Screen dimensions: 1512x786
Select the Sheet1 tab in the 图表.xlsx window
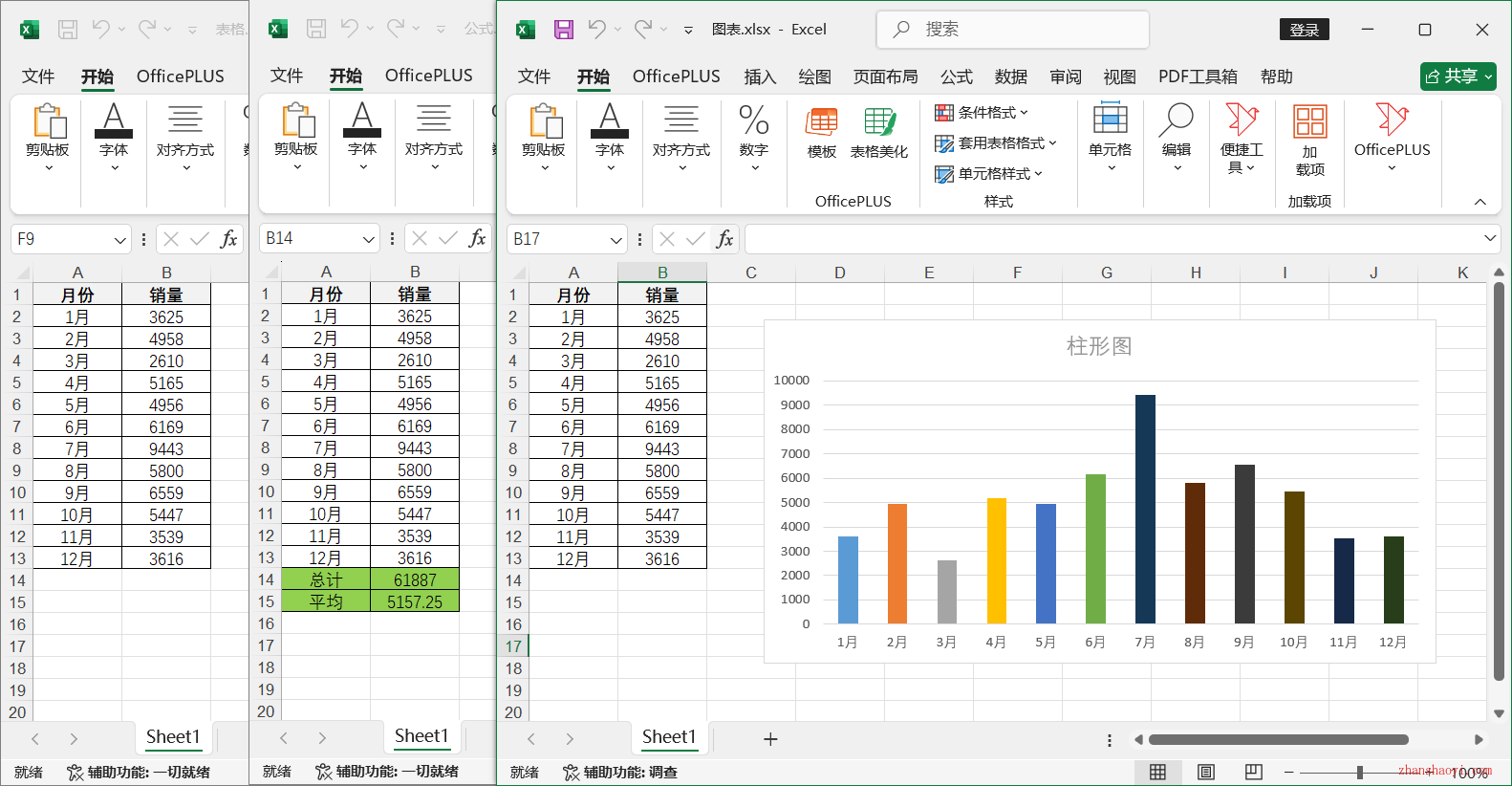tap(669, 736)
